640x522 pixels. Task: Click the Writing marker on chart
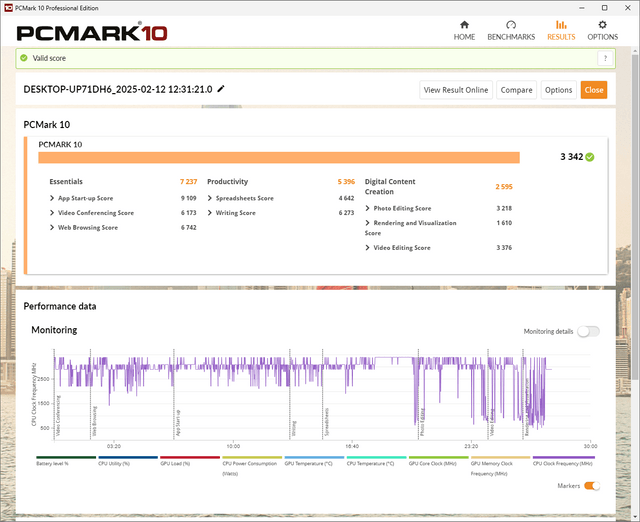(x=294, y=428)
